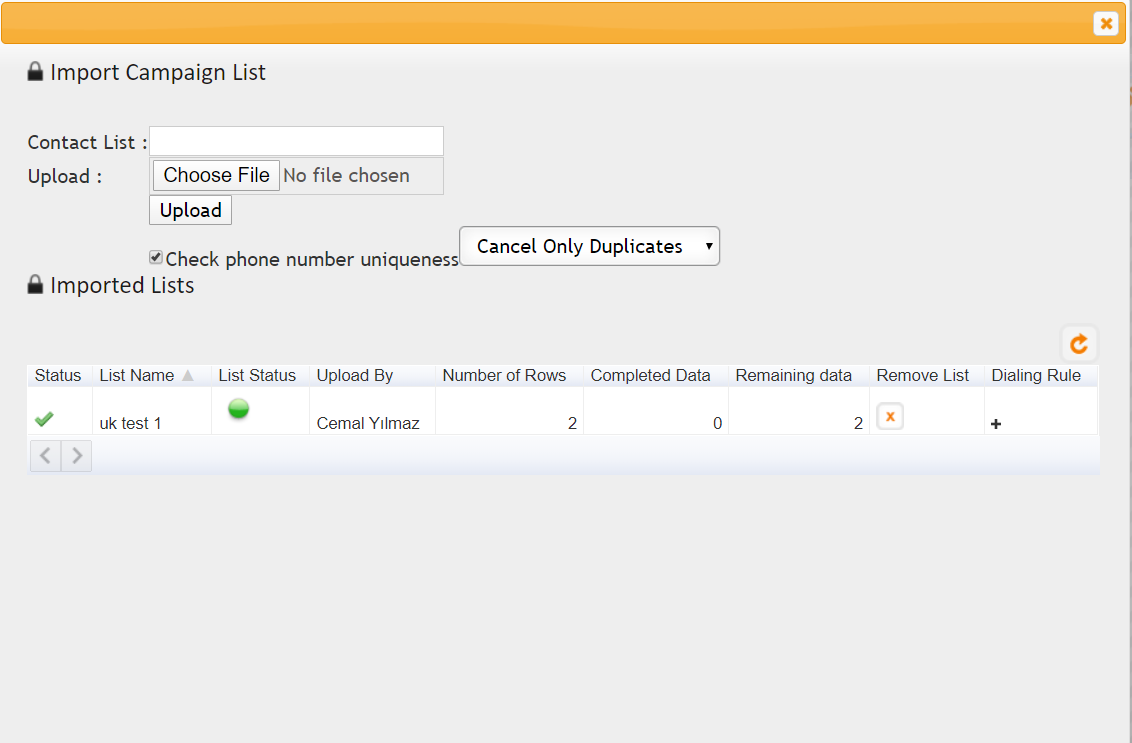Click Remaining data column header
This screenshot has height=743, width=1132.
pos(798,375)
